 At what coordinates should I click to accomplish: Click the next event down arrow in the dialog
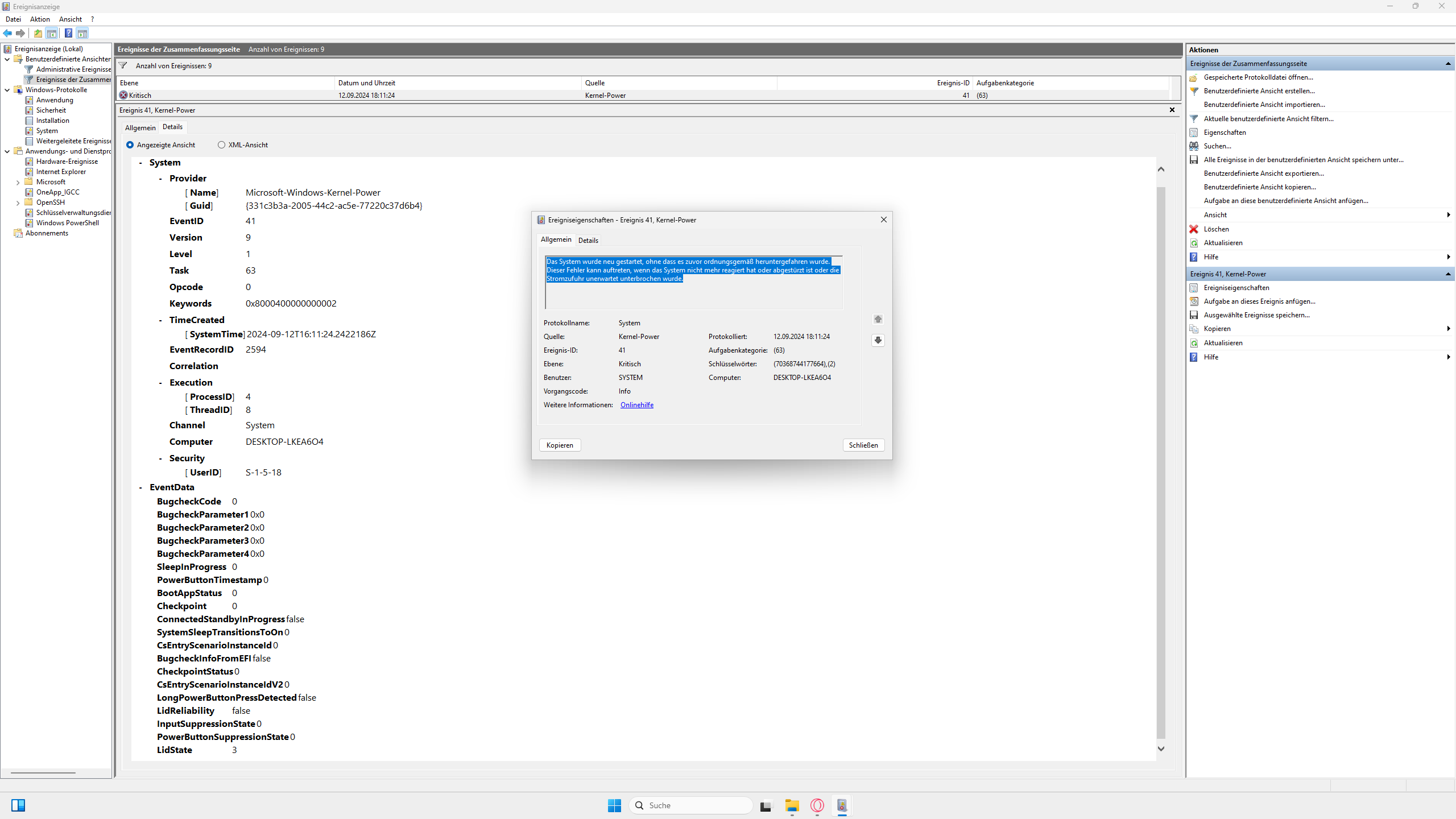pos(878,340)
